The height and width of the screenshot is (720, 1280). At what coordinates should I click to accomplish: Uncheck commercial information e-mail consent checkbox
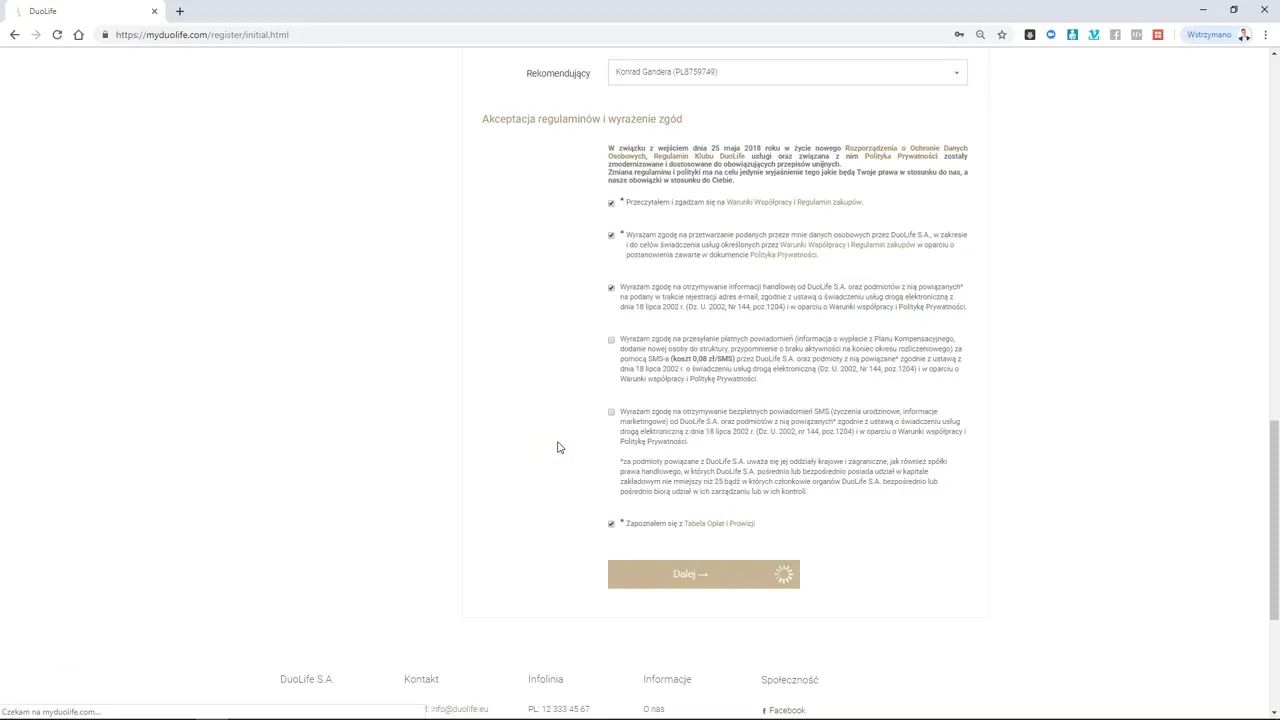coord(611,288)
